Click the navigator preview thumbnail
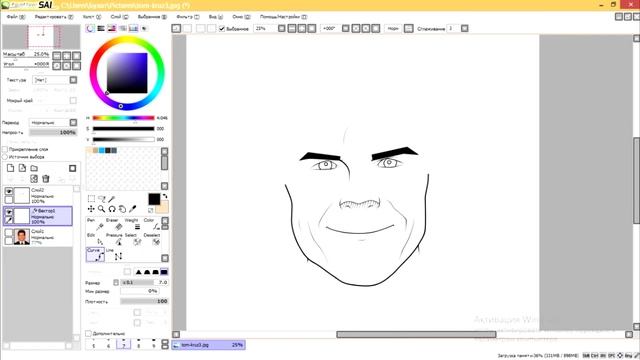 (41, 37)
